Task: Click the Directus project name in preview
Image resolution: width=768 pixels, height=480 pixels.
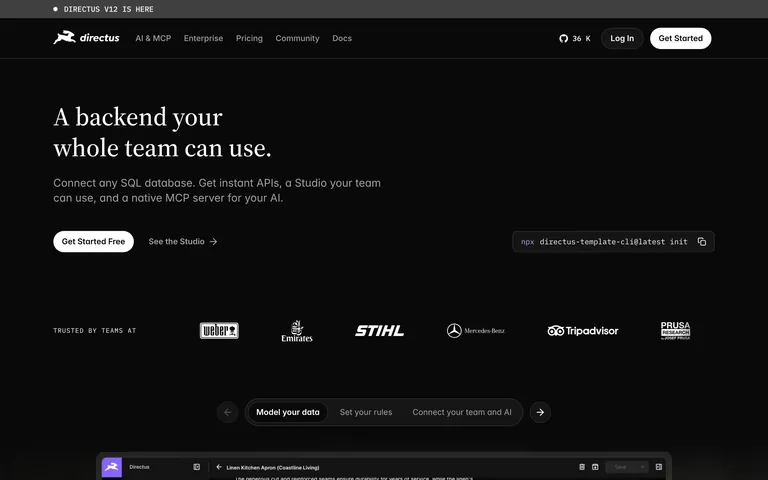Action: (139, 467)
